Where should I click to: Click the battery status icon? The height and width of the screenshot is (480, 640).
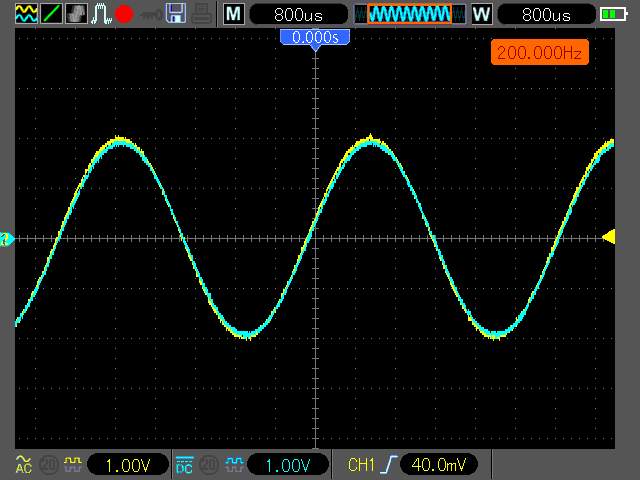[612, 14]
